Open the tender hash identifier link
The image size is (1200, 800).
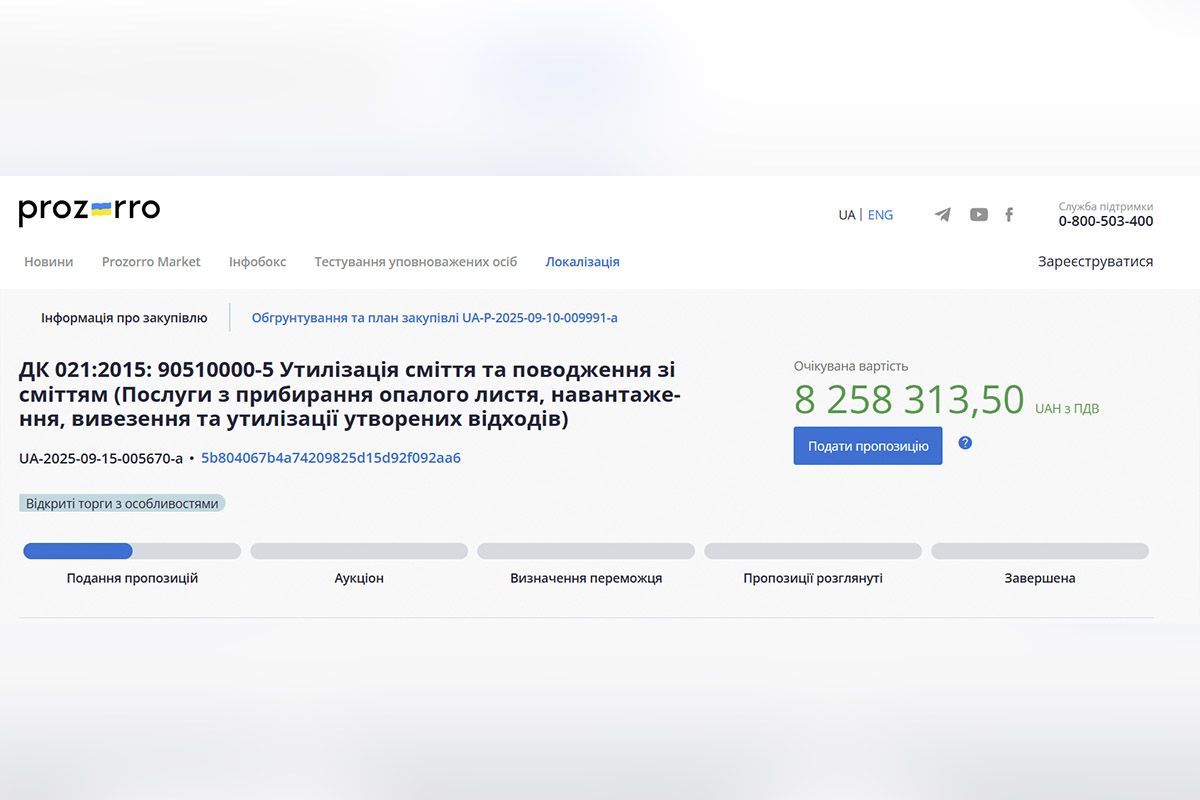click(330, 457)
